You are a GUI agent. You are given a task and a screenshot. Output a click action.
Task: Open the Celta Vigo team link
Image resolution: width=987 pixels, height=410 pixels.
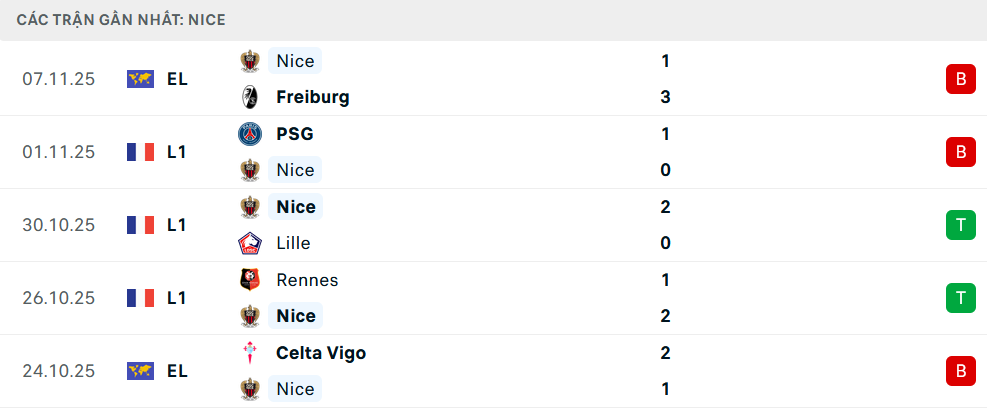tap(320, 353)
